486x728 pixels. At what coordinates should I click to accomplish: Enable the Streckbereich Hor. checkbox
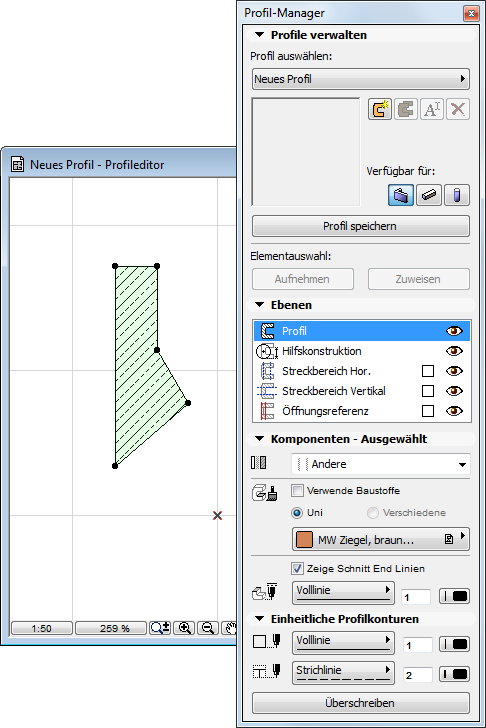[x=428, y=371]
